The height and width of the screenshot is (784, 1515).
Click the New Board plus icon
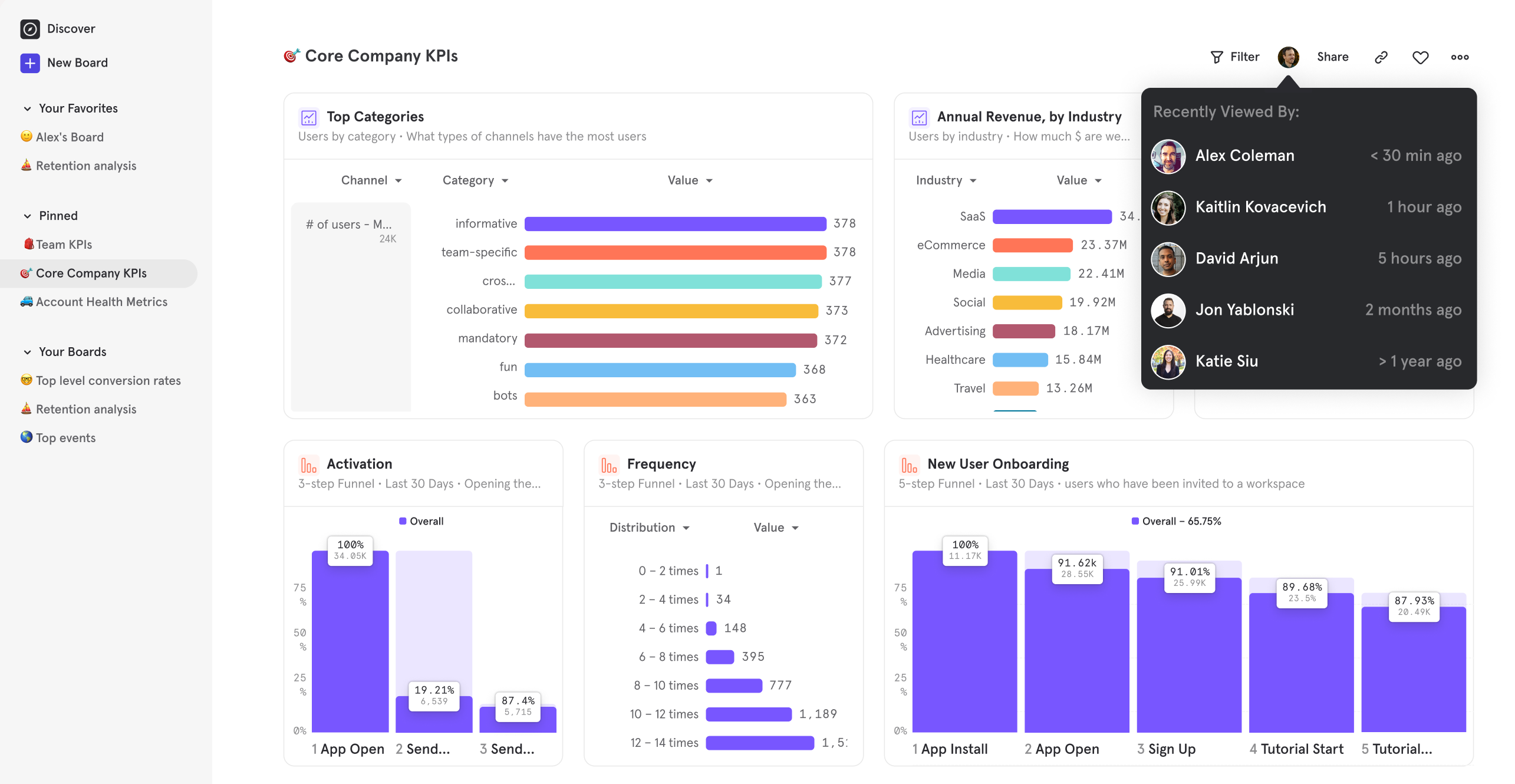(30, 62)
